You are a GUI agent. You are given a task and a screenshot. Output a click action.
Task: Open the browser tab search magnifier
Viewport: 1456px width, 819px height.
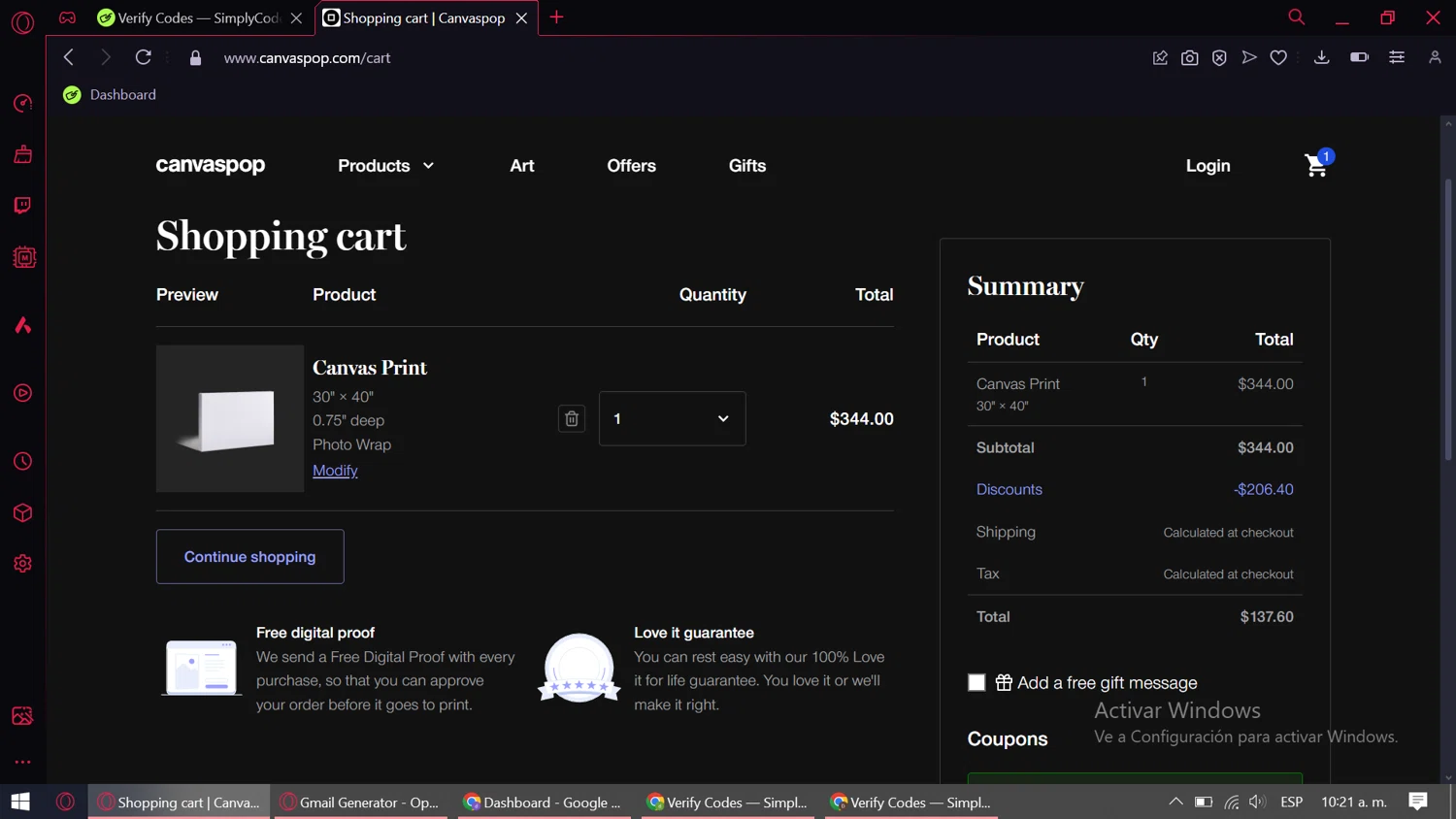click(x=1296, y=17)
